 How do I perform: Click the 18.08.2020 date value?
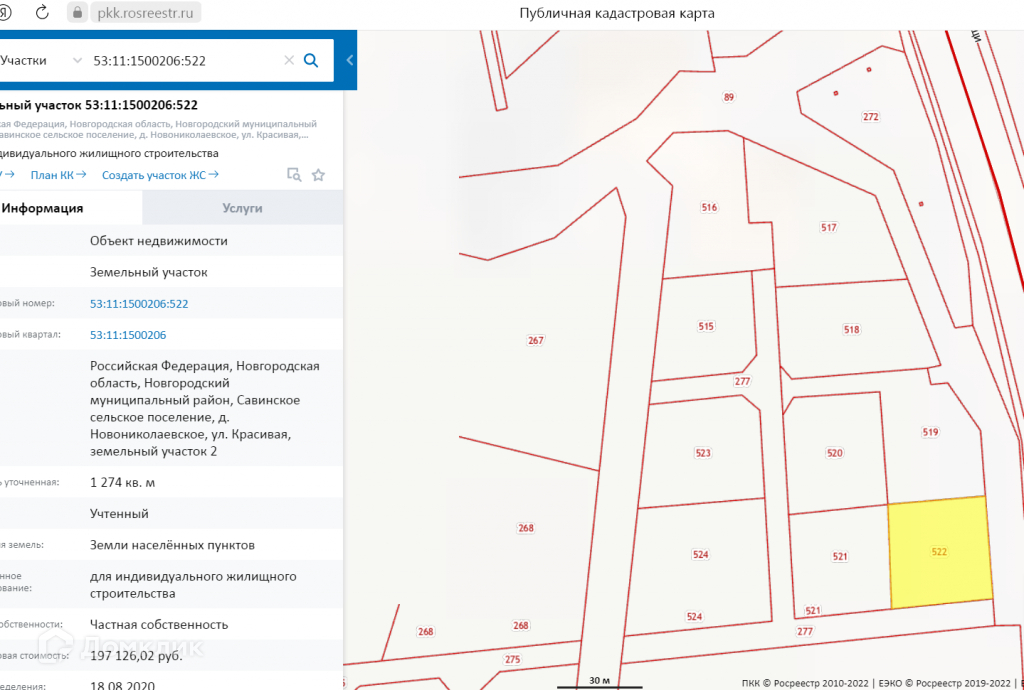click(123, 685)
